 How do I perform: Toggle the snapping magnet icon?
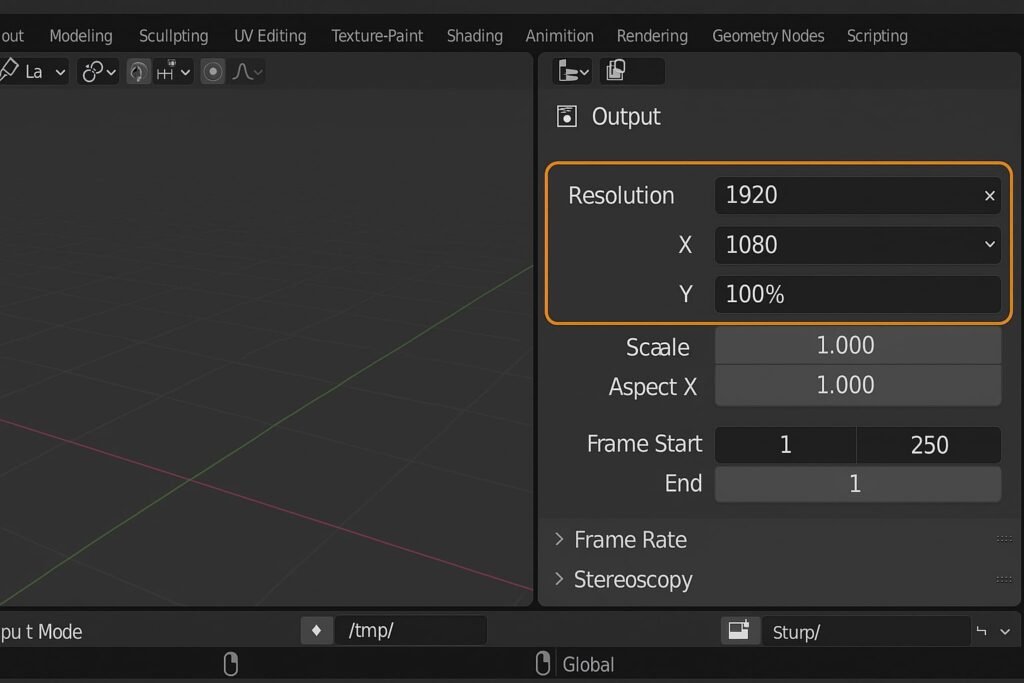click(x=138, y=72)
